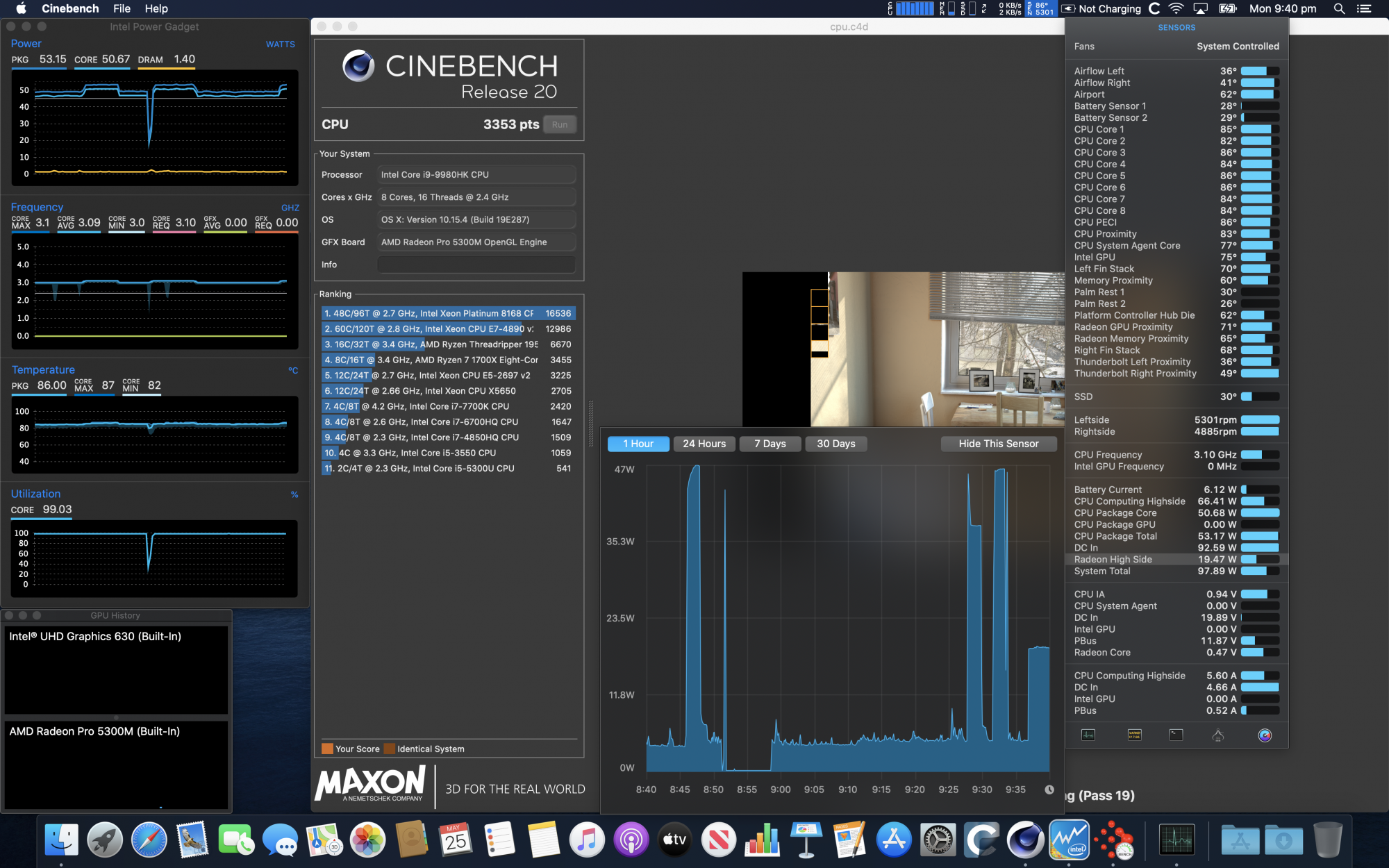Toggle the 1 Hour sensor view tab
1389x868 pixels.
pyautogui.click(x=639, y=443)
